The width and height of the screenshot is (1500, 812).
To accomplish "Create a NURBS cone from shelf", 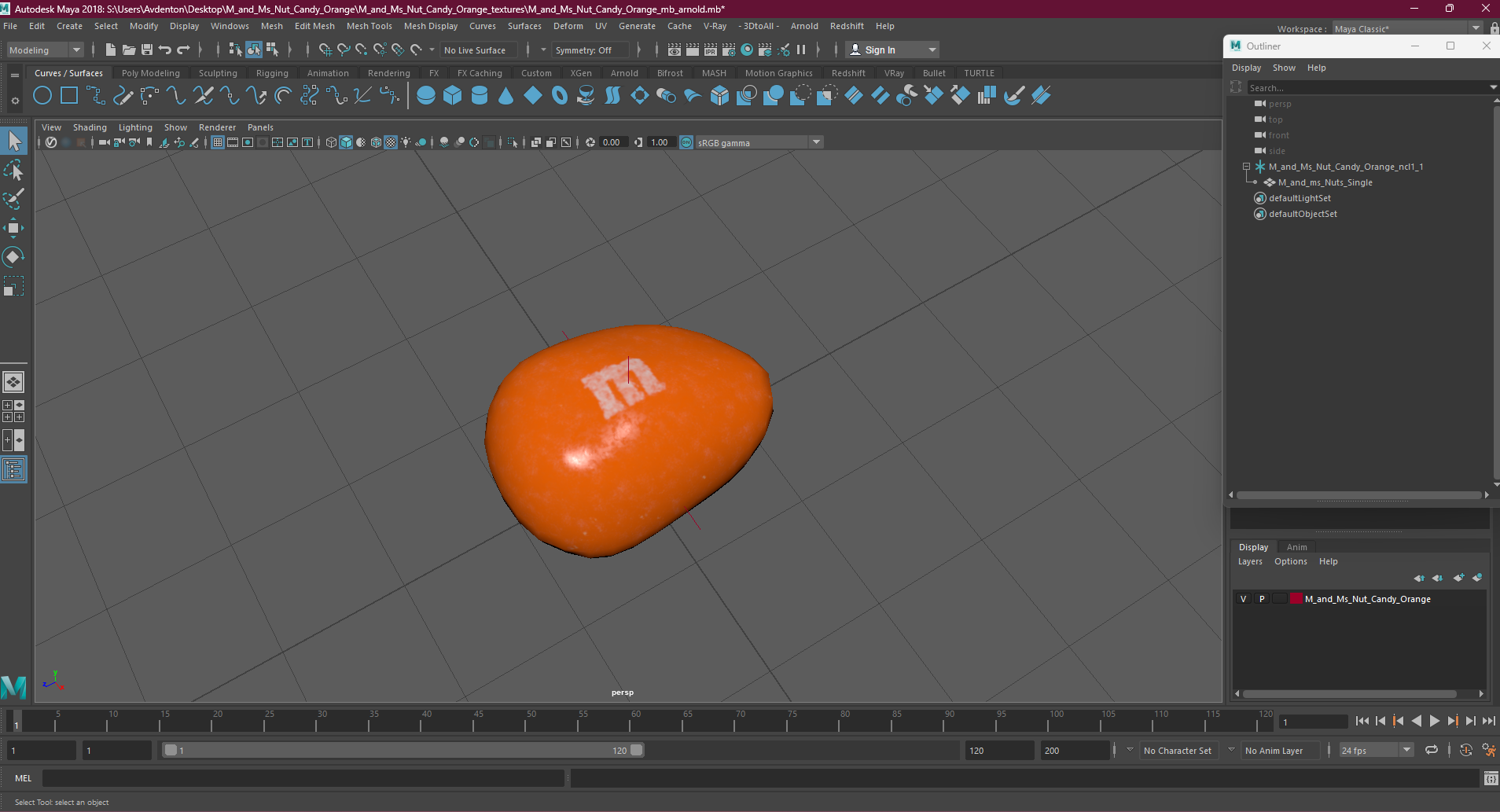I will [x=506, y=96].
